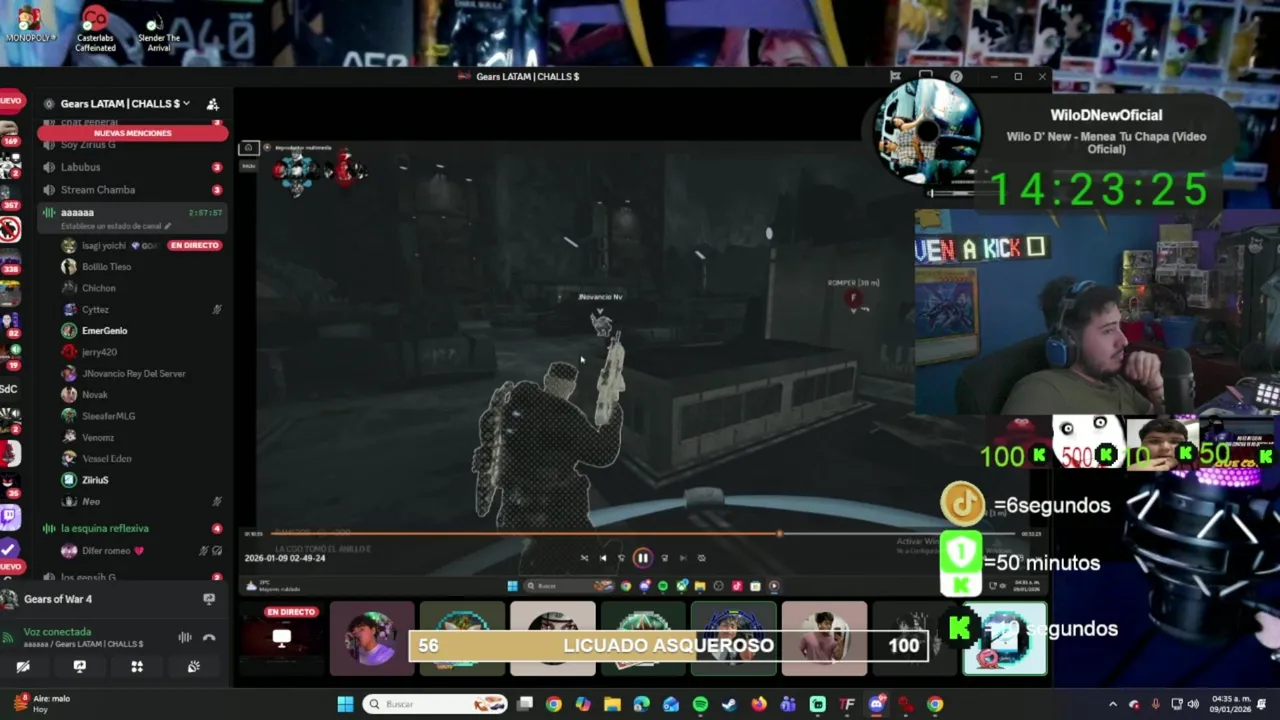Viewport: 1280px width, 720px height.
Task: Click the Buscar taskbar search field
Action: pos(435,704)
